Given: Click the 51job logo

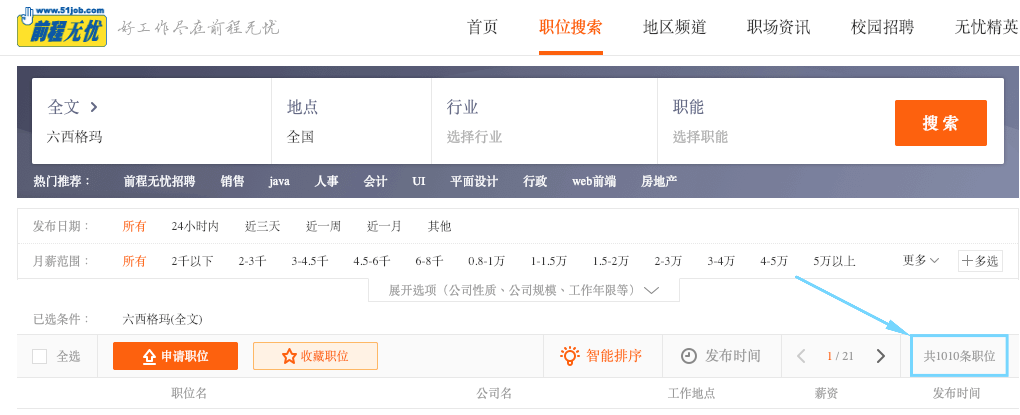Looking at the screenshot, I should [60, 26].
